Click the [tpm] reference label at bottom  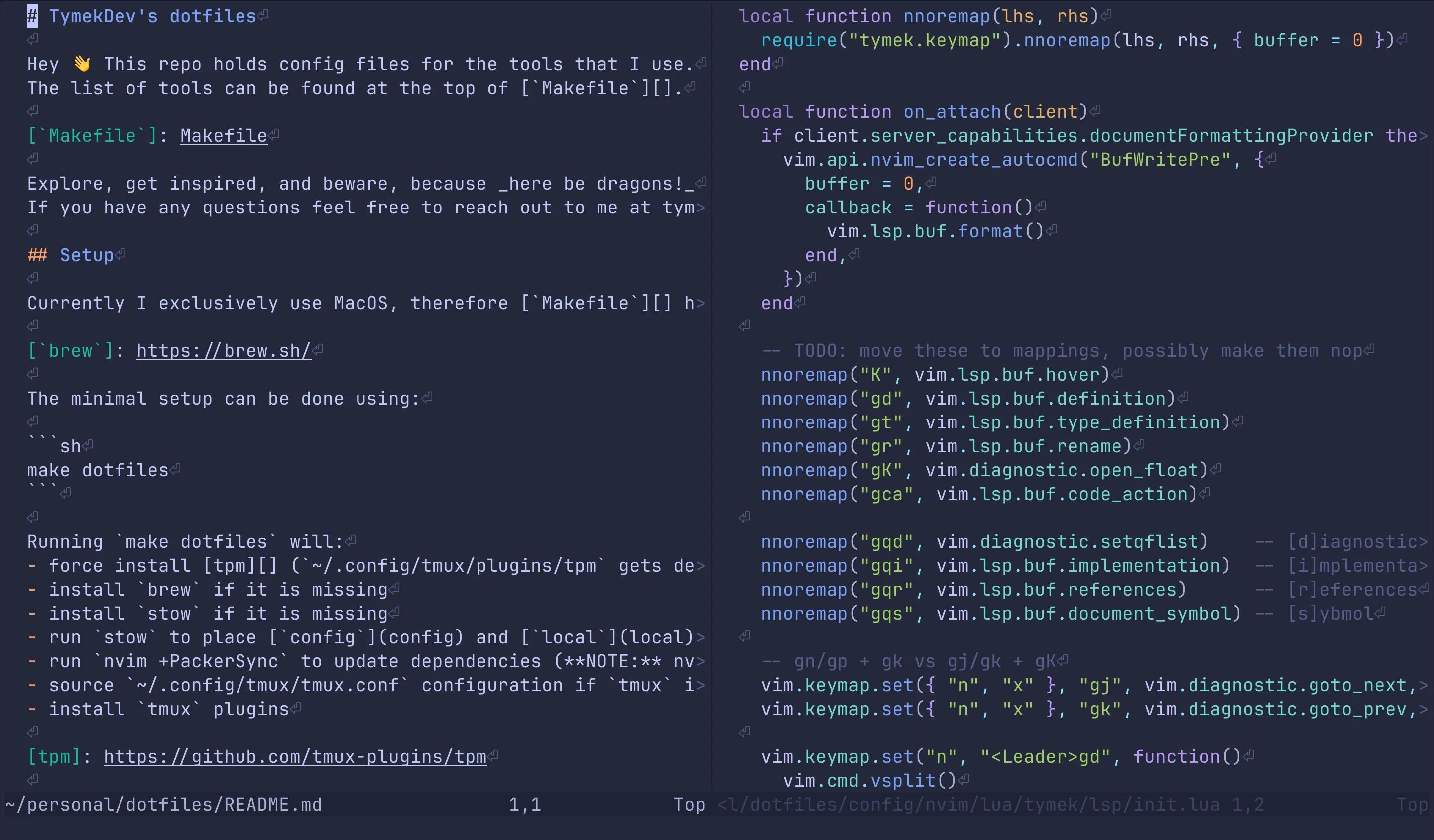pos(53,757)
